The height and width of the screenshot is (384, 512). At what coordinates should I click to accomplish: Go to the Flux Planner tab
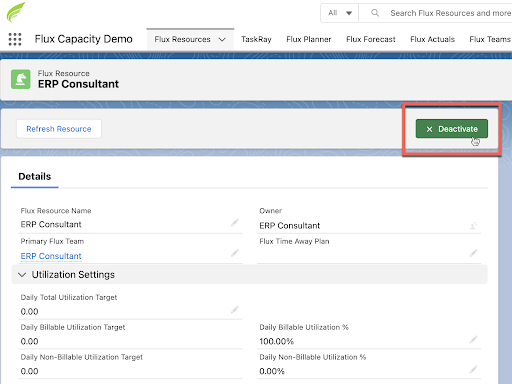pyautogui.click(x=309, y=39)
